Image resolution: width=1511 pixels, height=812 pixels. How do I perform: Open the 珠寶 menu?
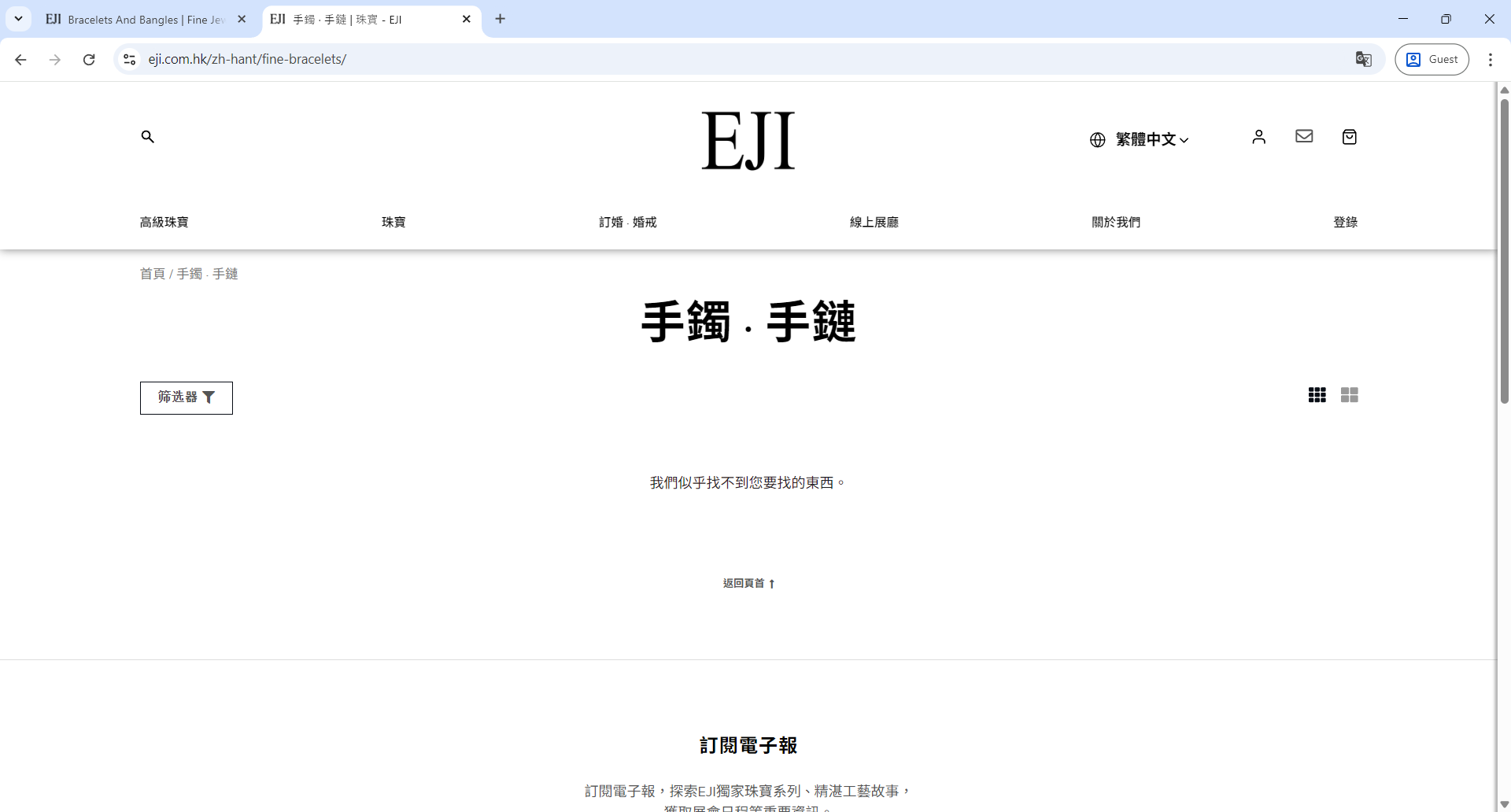point(393,223)
